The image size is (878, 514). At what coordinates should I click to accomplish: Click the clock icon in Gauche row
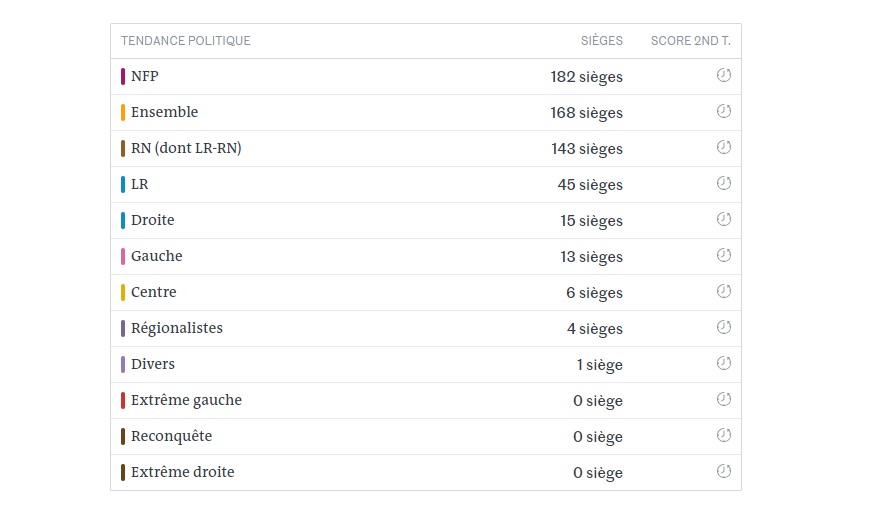tap(723, 255)
